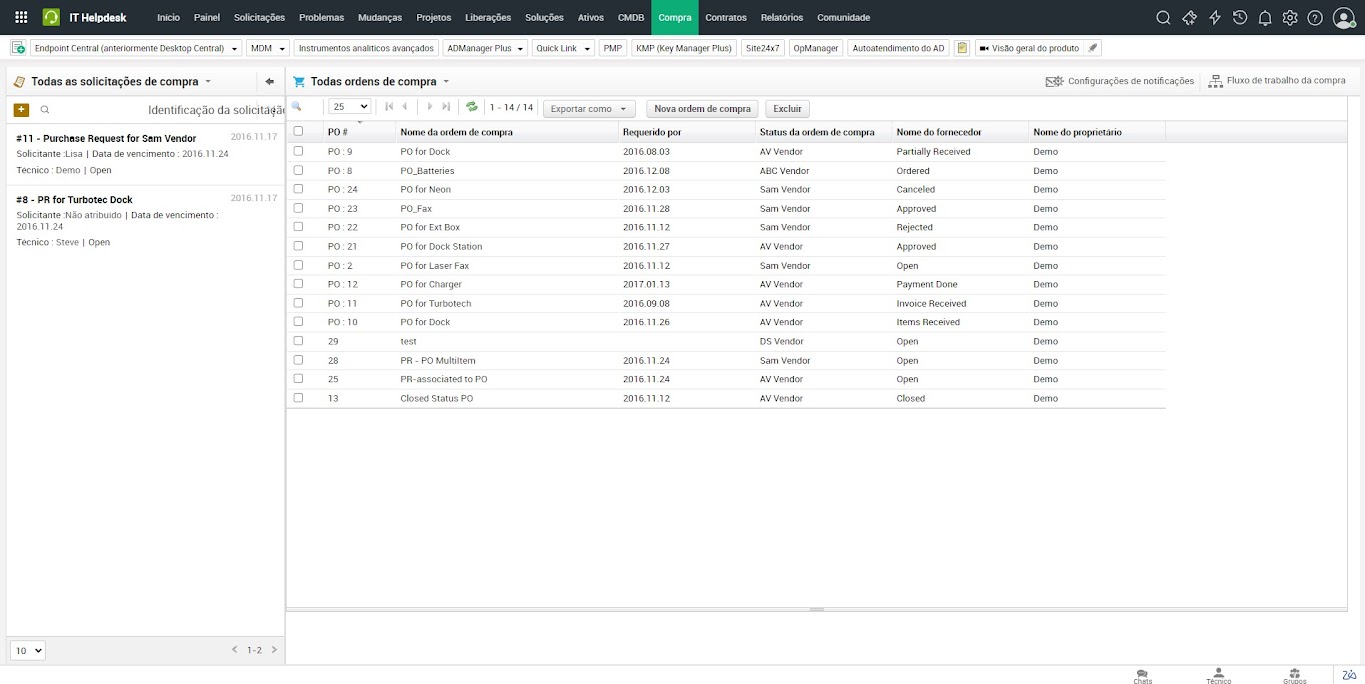The height and width of the screenshot is (684, 1365).
Task: Open the Solicitações tab
Action: point(259,17)
